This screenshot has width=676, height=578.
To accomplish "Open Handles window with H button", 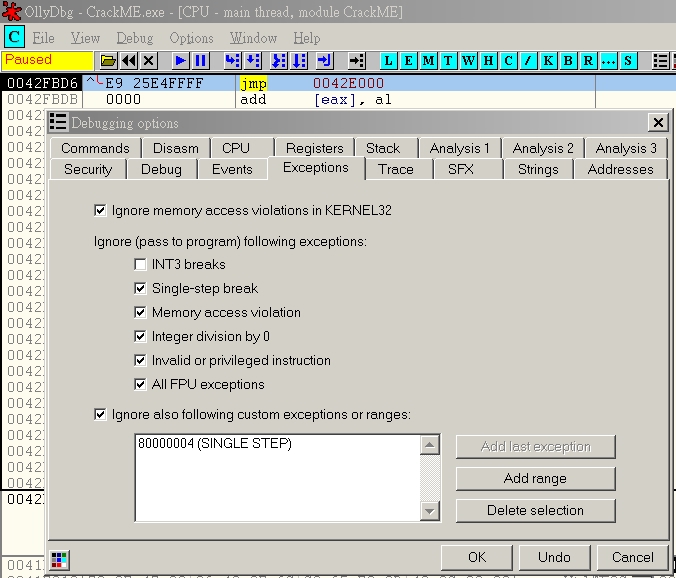I will pos(488,60).
